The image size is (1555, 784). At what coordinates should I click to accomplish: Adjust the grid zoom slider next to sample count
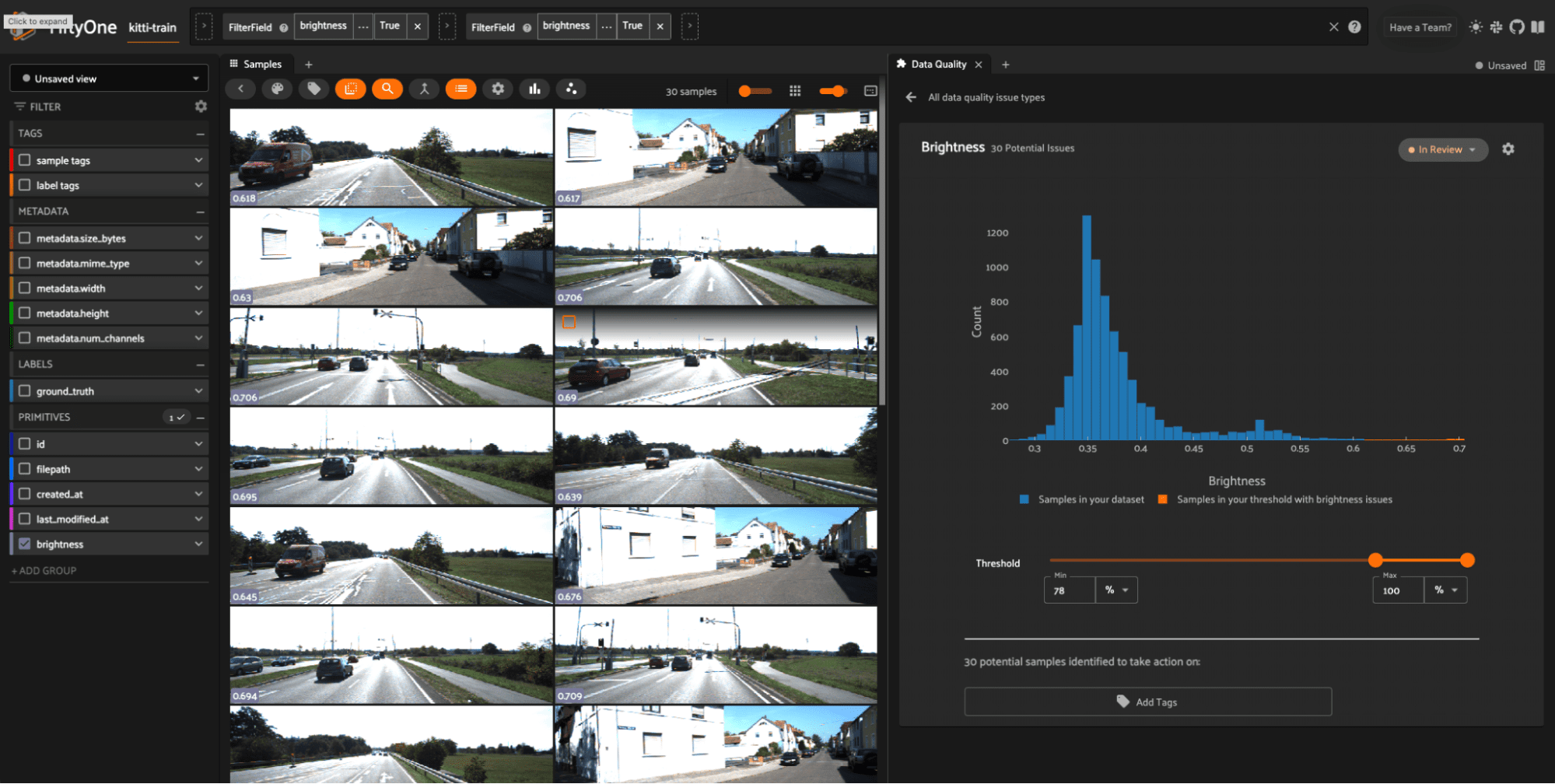pyautogui.click(x=755, y=91)
